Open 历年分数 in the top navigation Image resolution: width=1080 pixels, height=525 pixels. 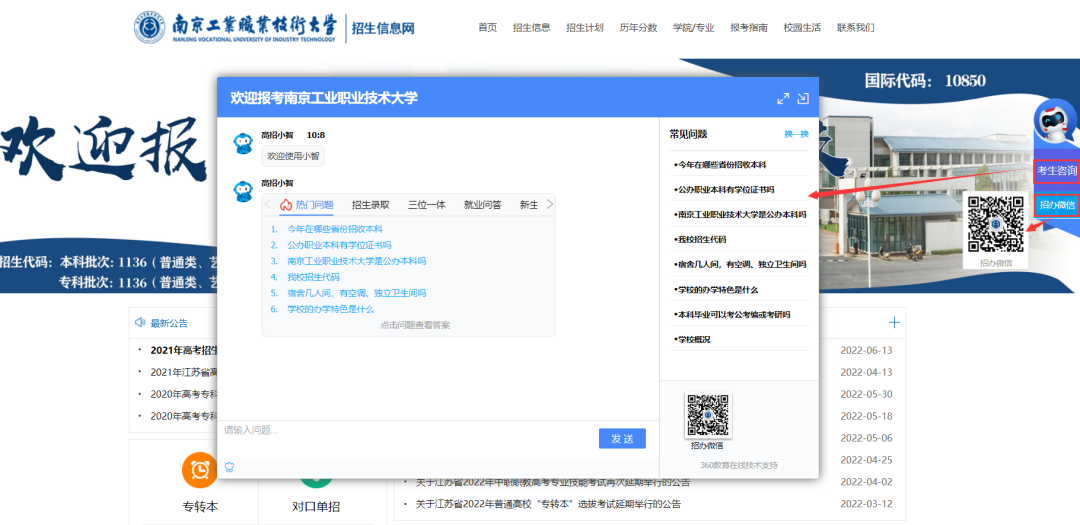click(638, 28)
